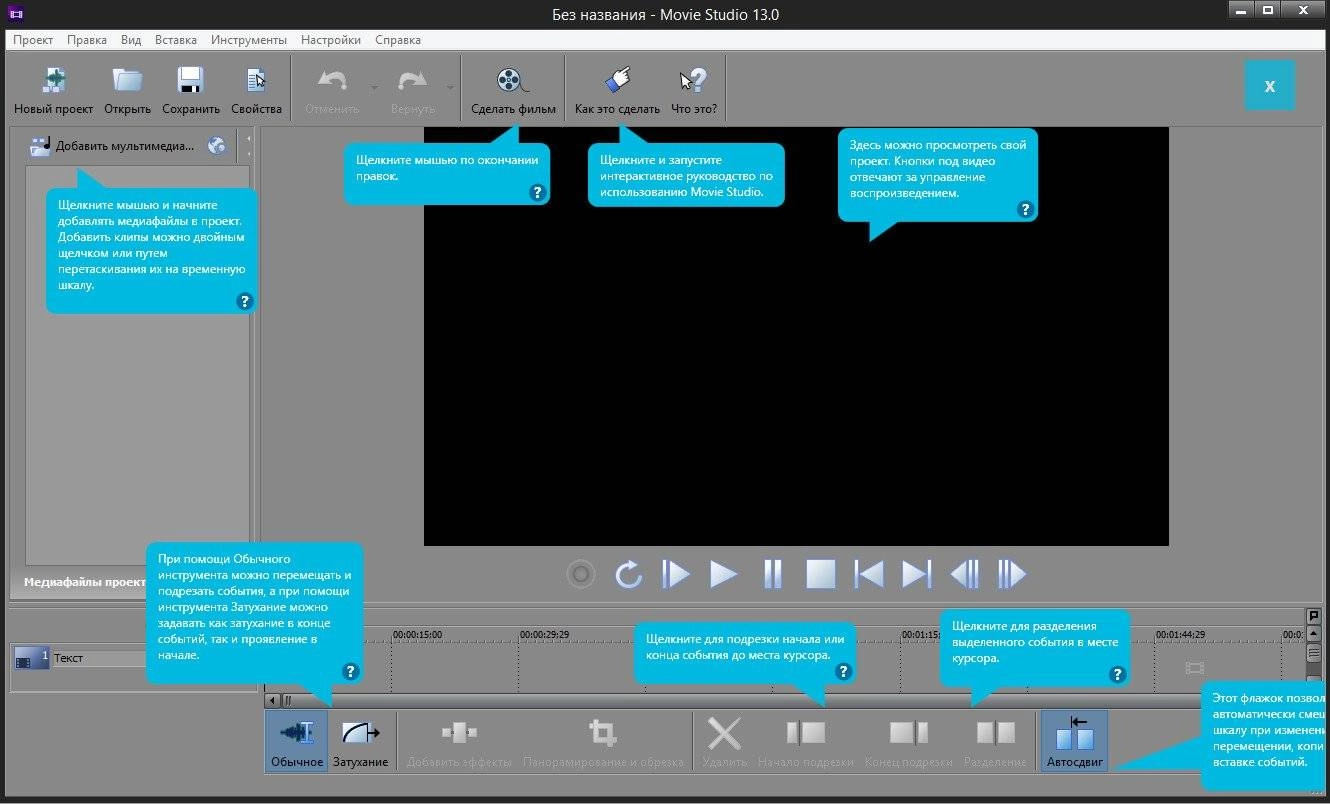Image resolution: width=1330 pixels, height=804 pixels.
Task: Click the 00:00:15:00 timeline marker
Action: 417,635
